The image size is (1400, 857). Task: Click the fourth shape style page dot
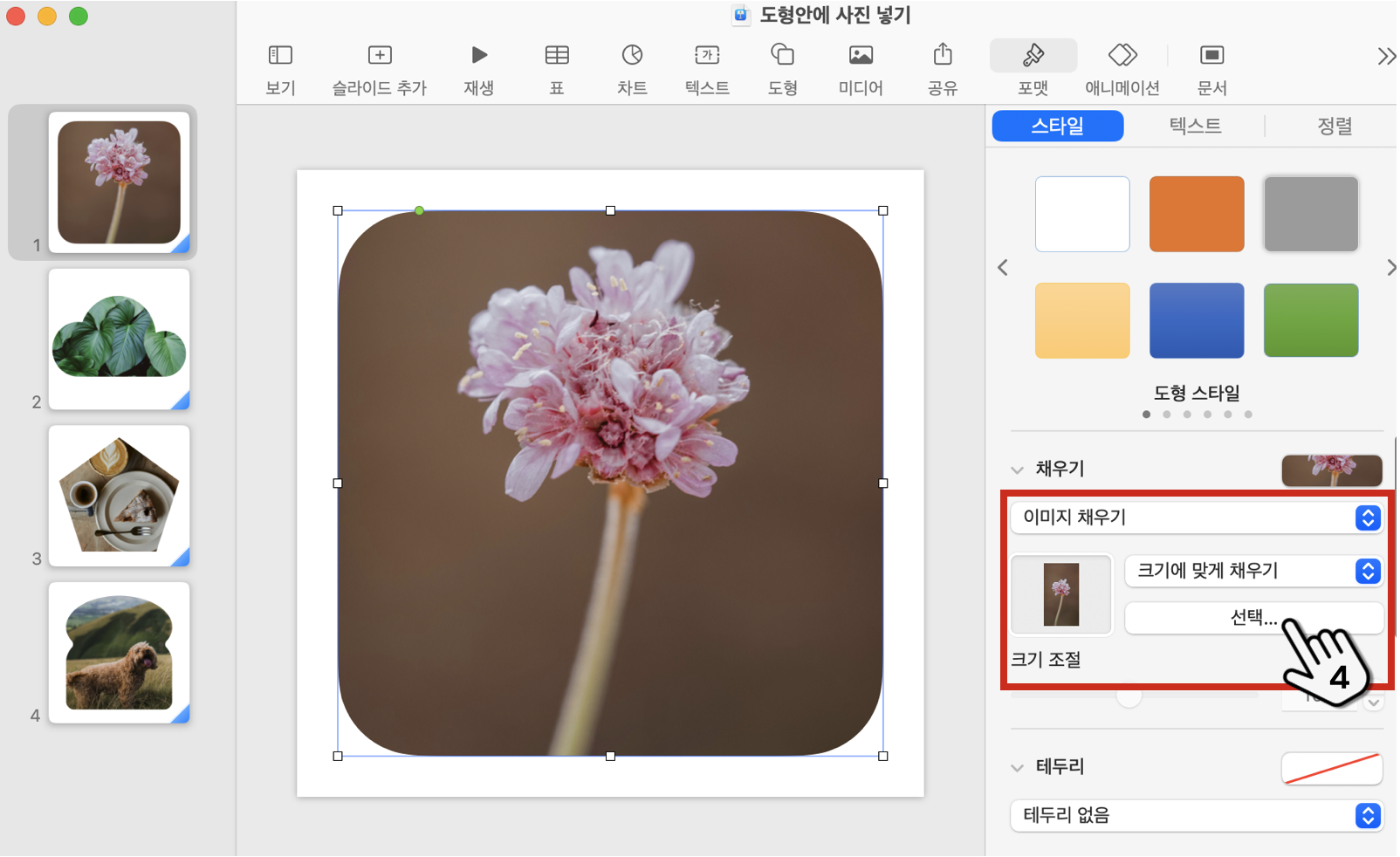coord(1207,415)
